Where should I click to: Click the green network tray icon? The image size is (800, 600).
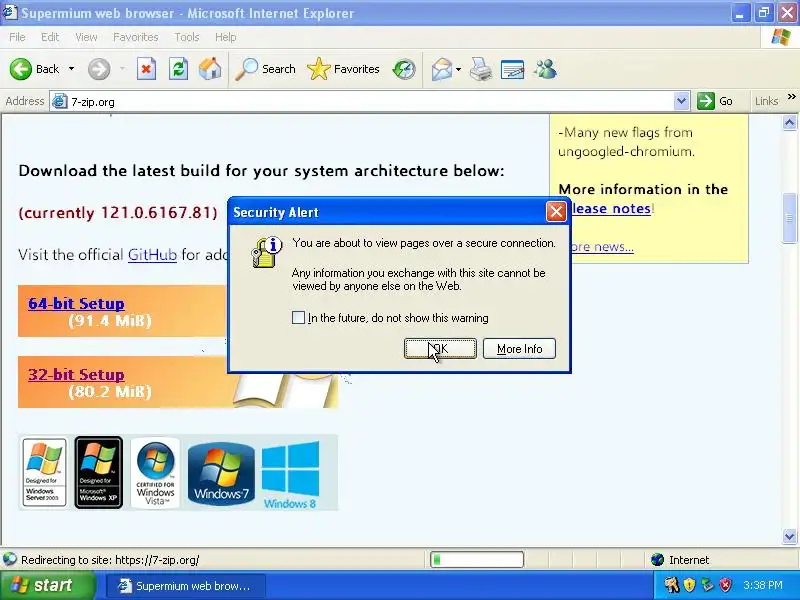[707, 585]
